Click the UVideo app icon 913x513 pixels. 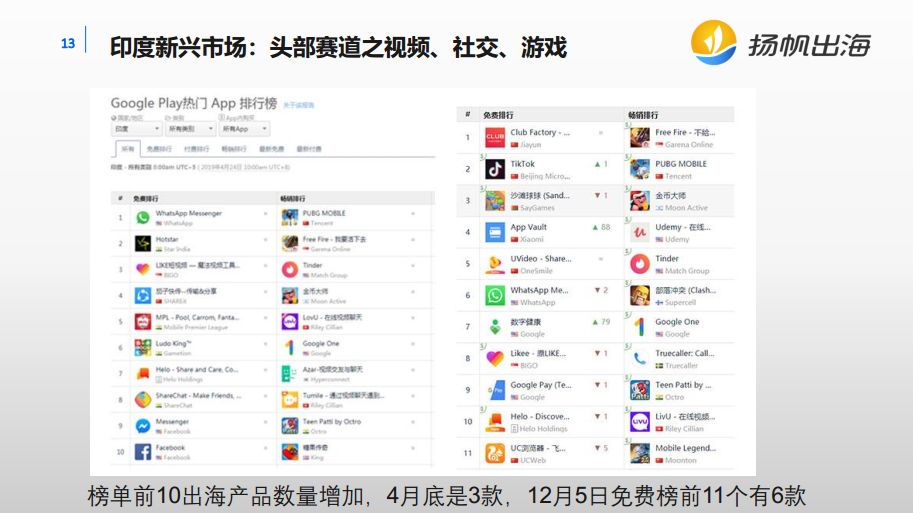tap(495, 264)
